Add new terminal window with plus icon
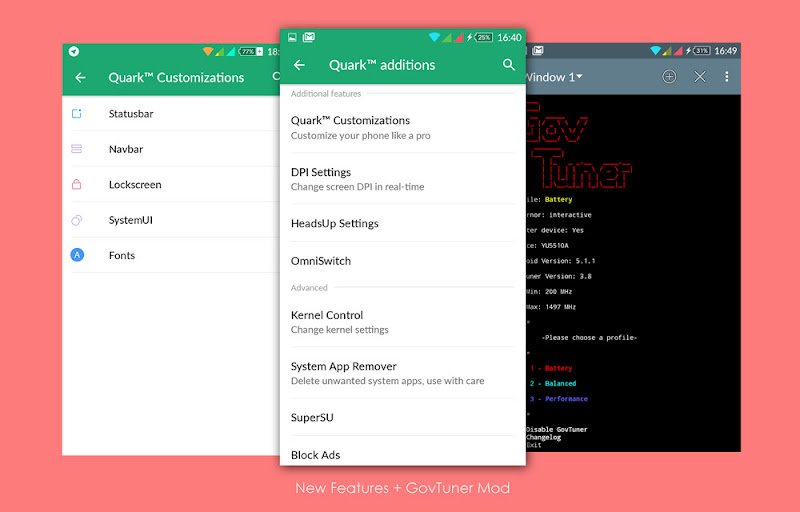 [x=669, y=76]
